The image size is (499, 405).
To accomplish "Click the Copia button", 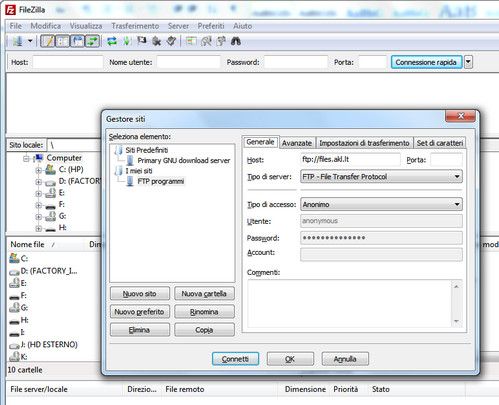I will point(204,330).
